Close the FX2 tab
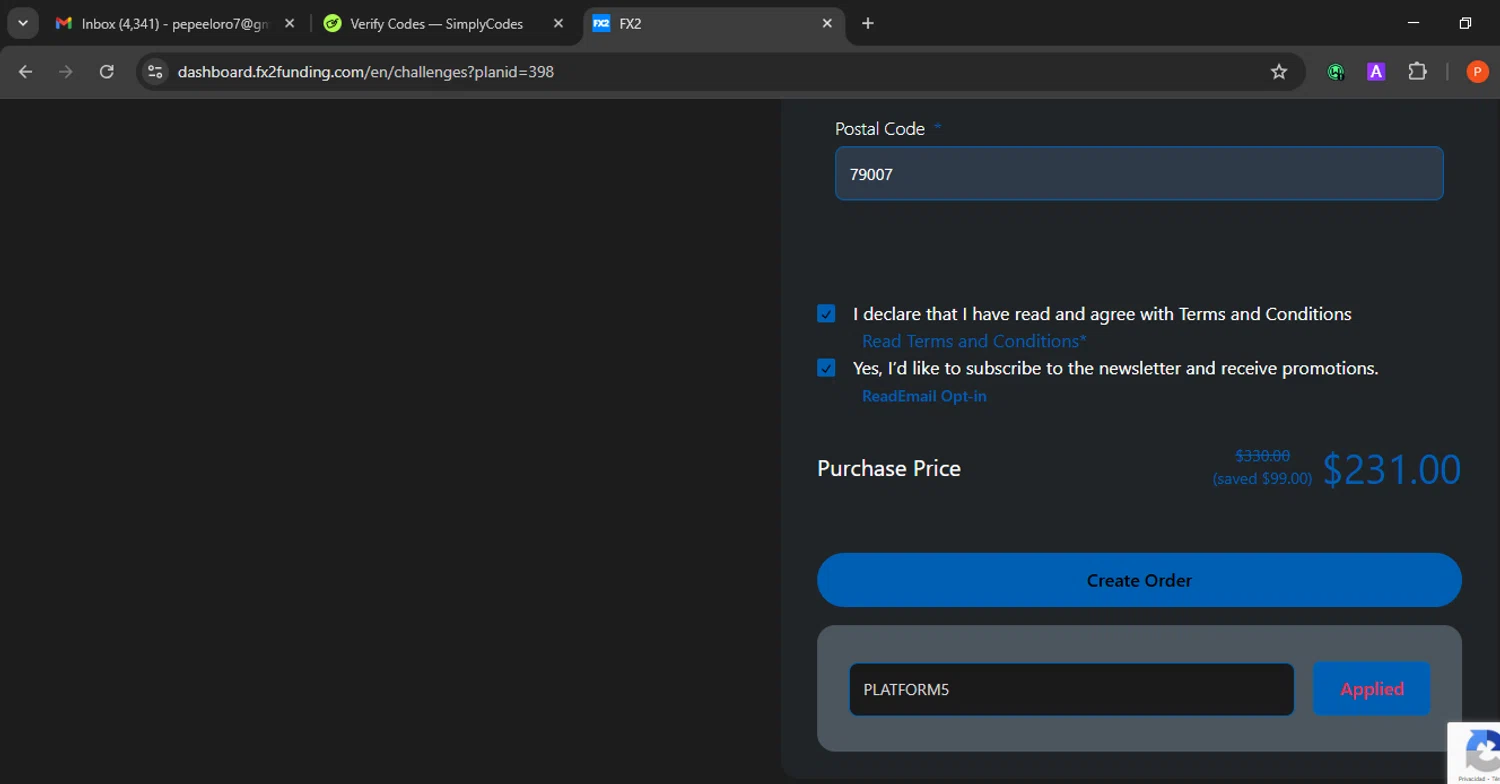 tap(827, 23)
